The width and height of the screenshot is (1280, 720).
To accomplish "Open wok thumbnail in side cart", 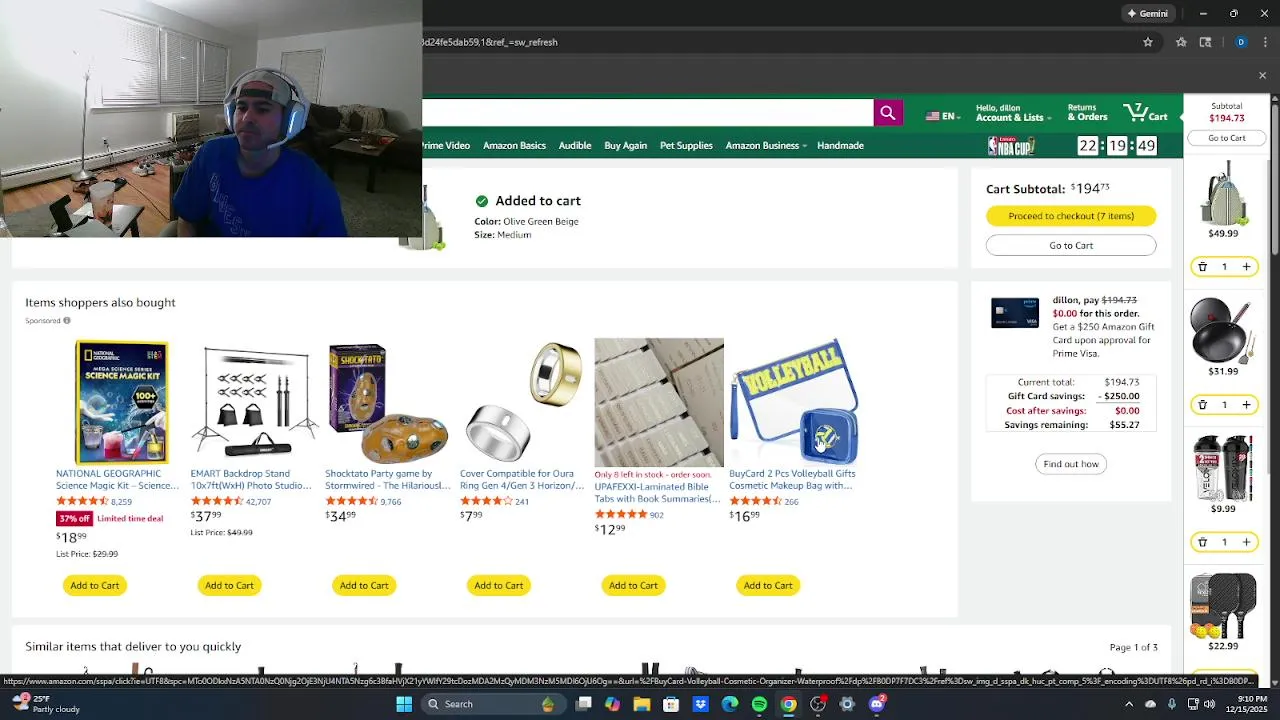I will [1223, 331].
